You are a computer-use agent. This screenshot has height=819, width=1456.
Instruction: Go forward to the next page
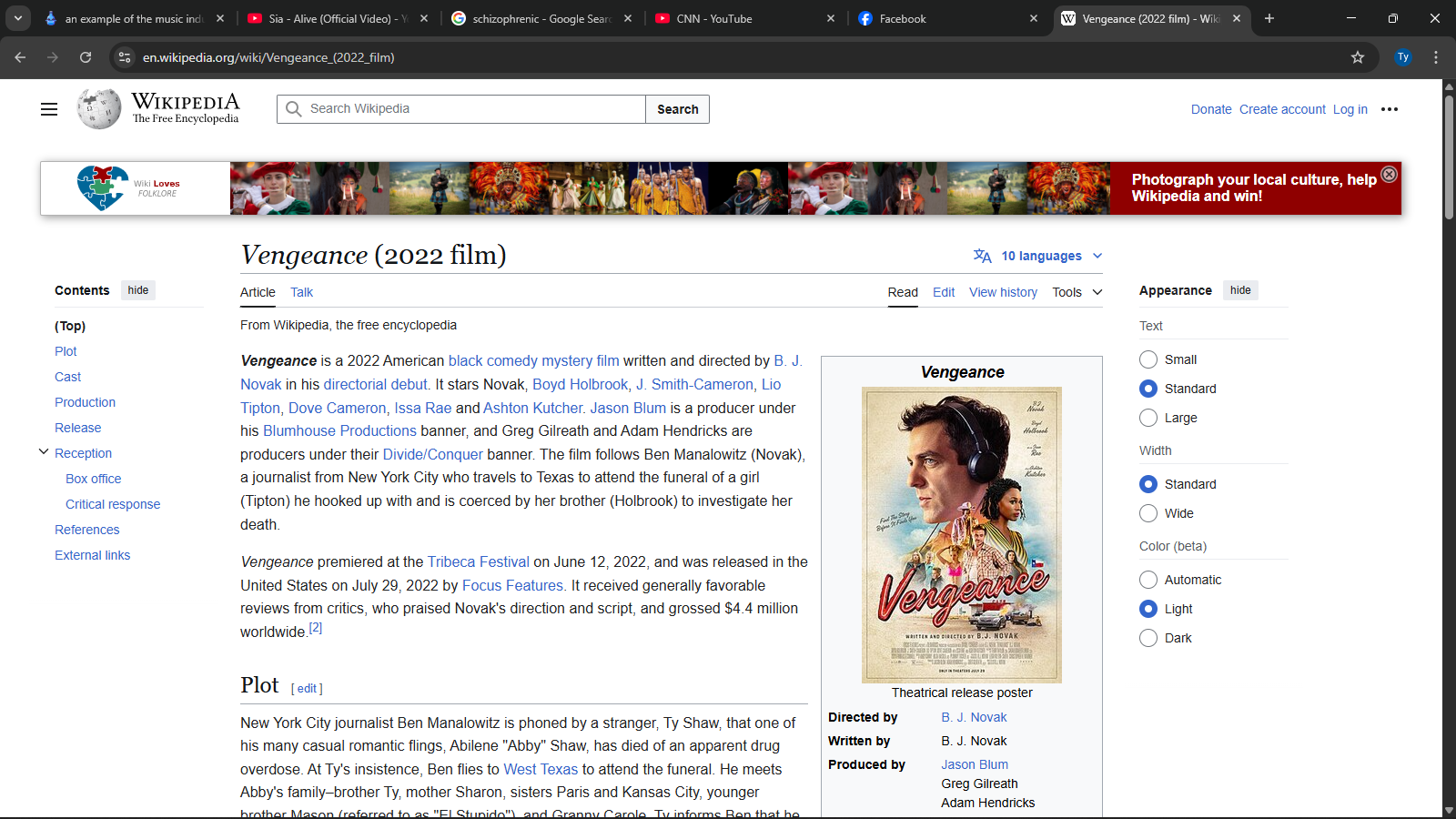(x=53, y=57)
